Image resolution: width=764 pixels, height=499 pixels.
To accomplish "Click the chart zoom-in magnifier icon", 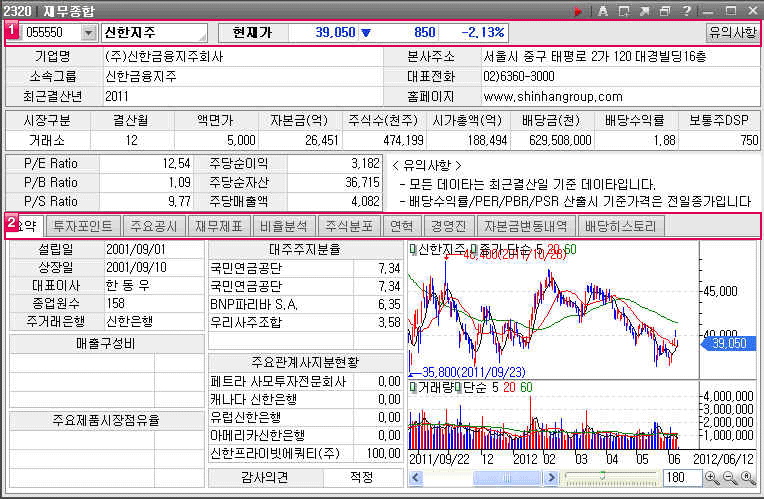I will point(712,478).
